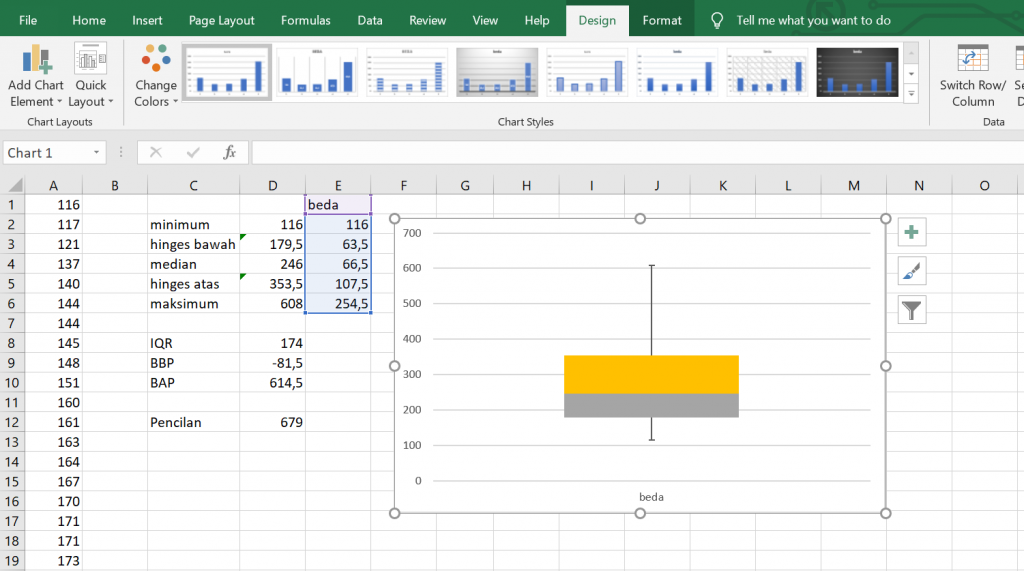The image size is (1024, 571).
Task: Expand the full Chart Styles gallery
Action: pos(911,95)
